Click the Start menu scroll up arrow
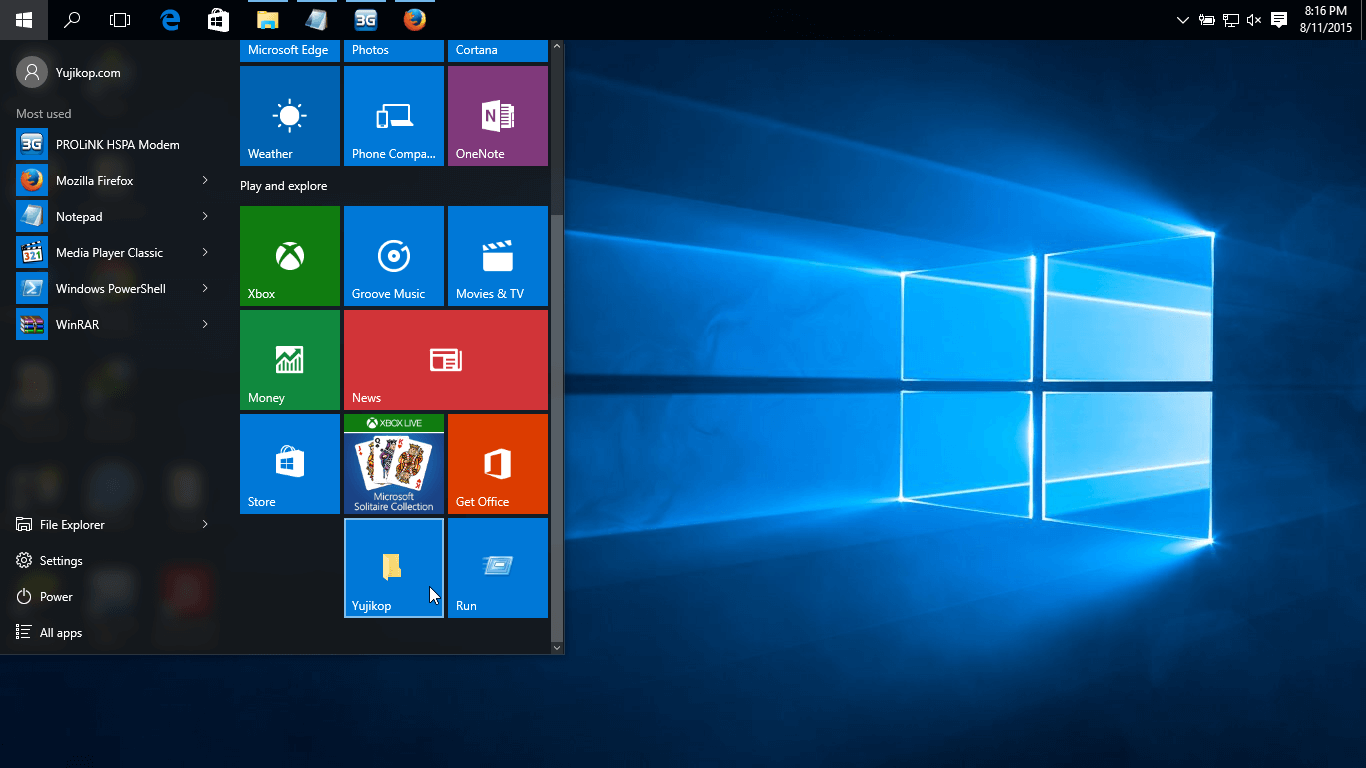 click(558, 46)
